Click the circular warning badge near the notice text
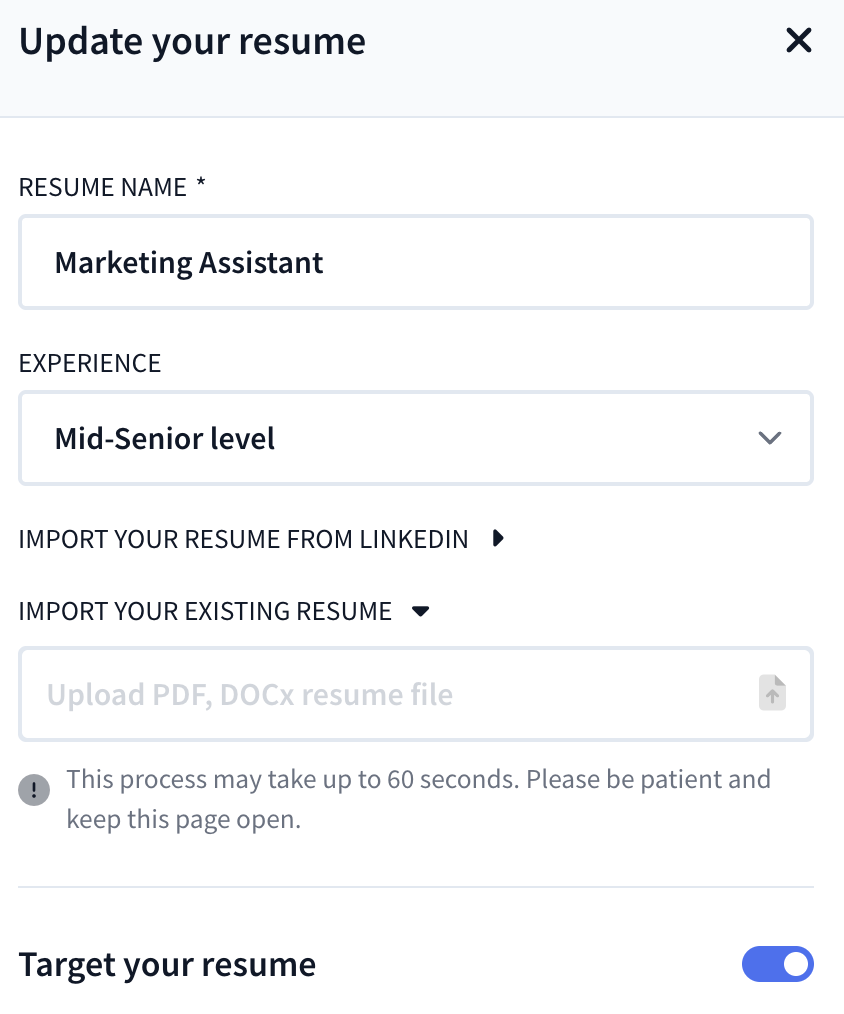The height and width of the screenshot is (1014, 844). point(33,790)
